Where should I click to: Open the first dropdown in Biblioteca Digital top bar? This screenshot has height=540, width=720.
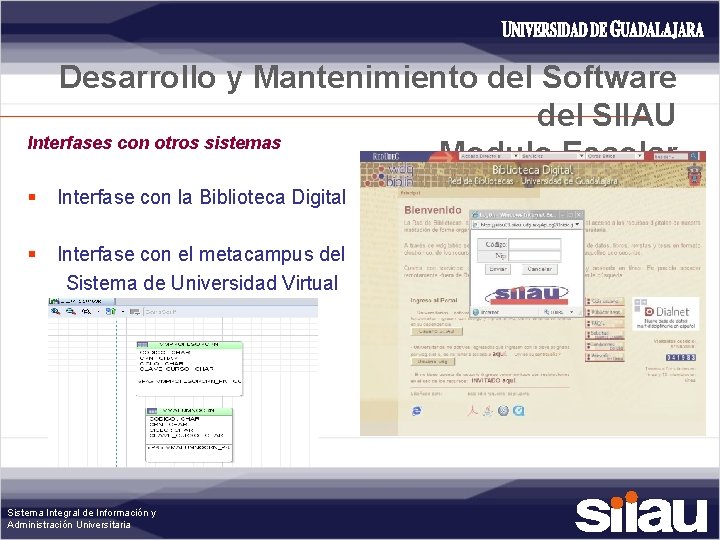pyautogui.click(x=489, y=156)
